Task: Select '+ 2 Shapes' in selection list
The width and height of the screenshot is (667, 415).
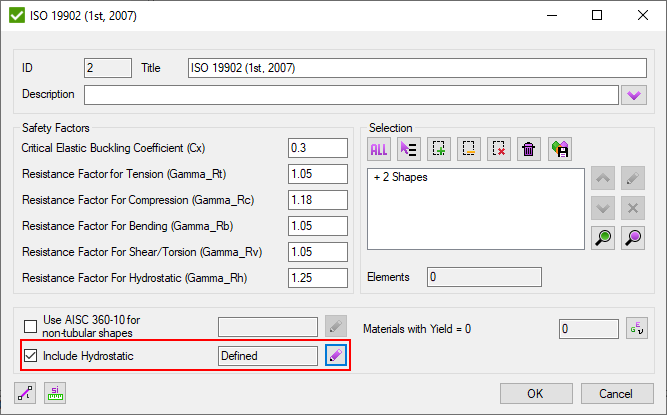Action: coord(401,177)
